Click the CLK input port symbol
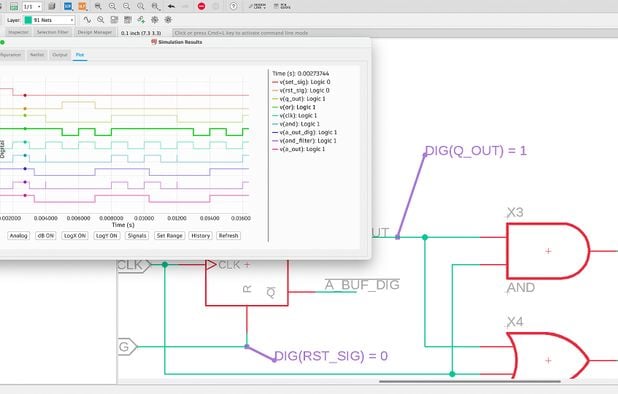Viewport: 618px width, 394px height. pos(134,265)
